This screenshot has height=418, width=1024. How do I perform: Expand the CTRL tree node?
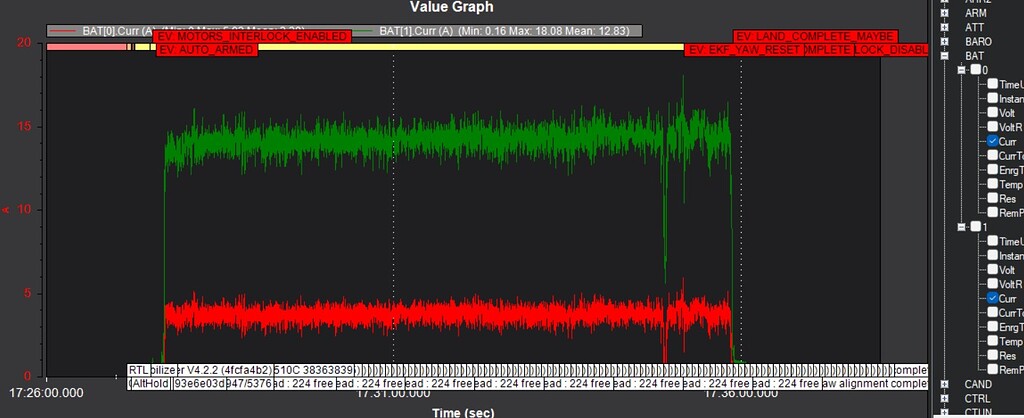point(945,398)
